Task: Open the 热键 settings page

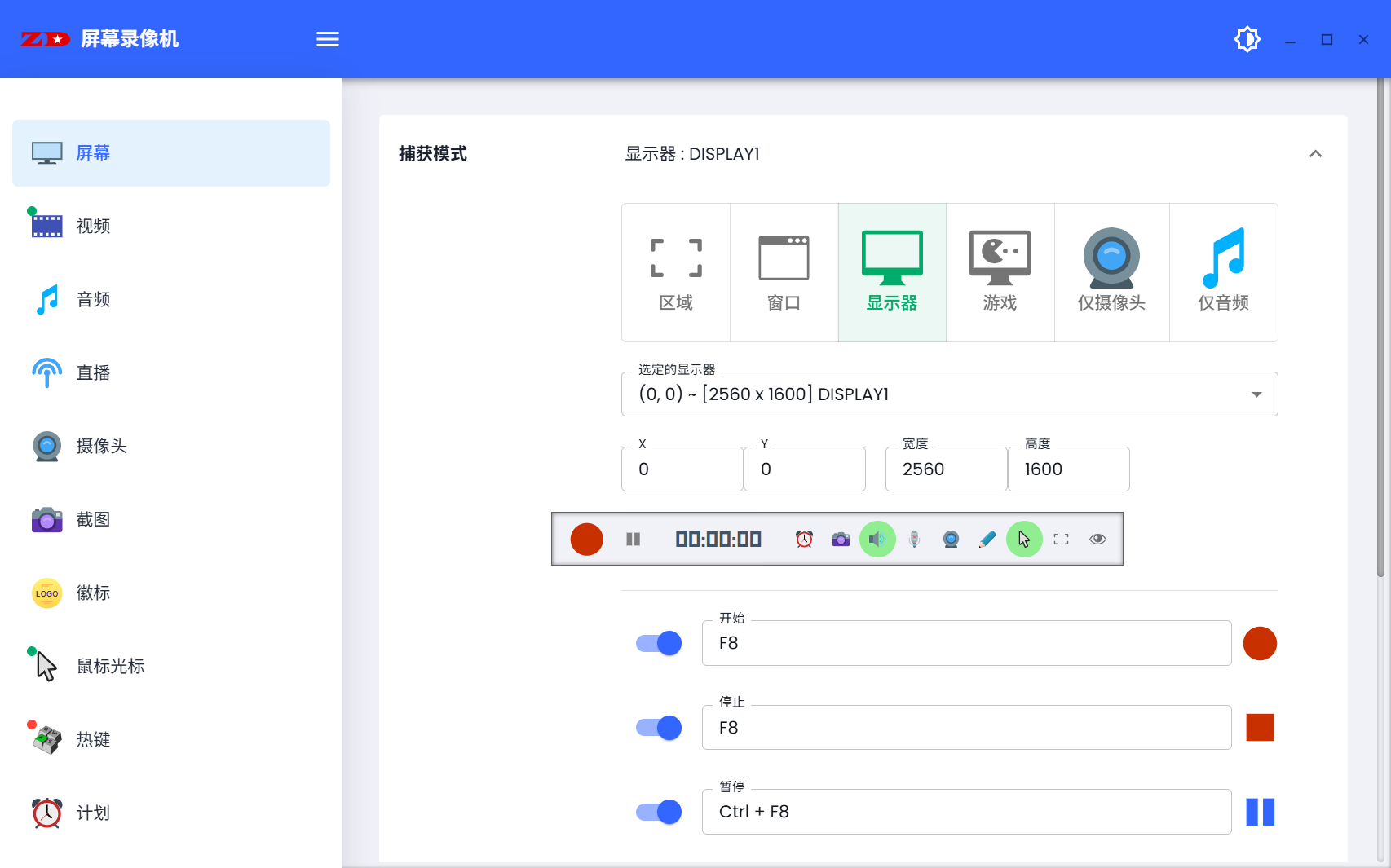Action: [93, 739]
